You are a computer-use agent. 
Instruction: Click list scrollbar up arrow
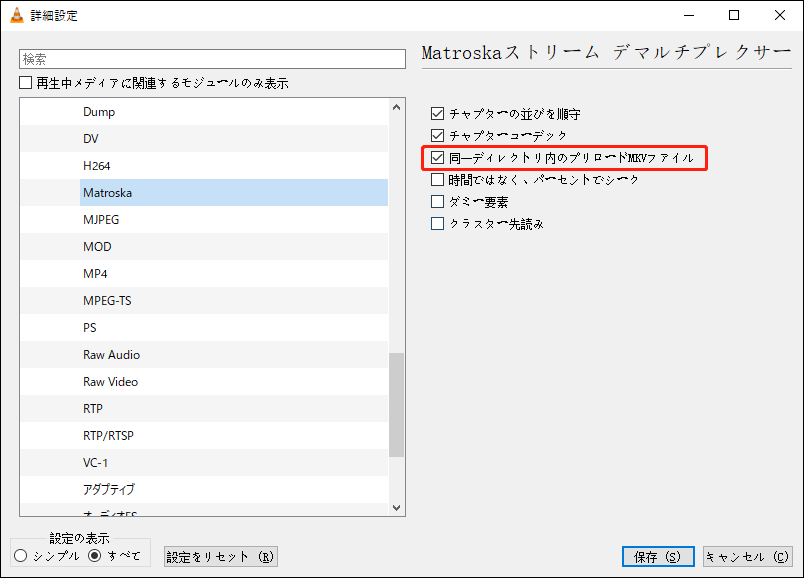point(396,107)
